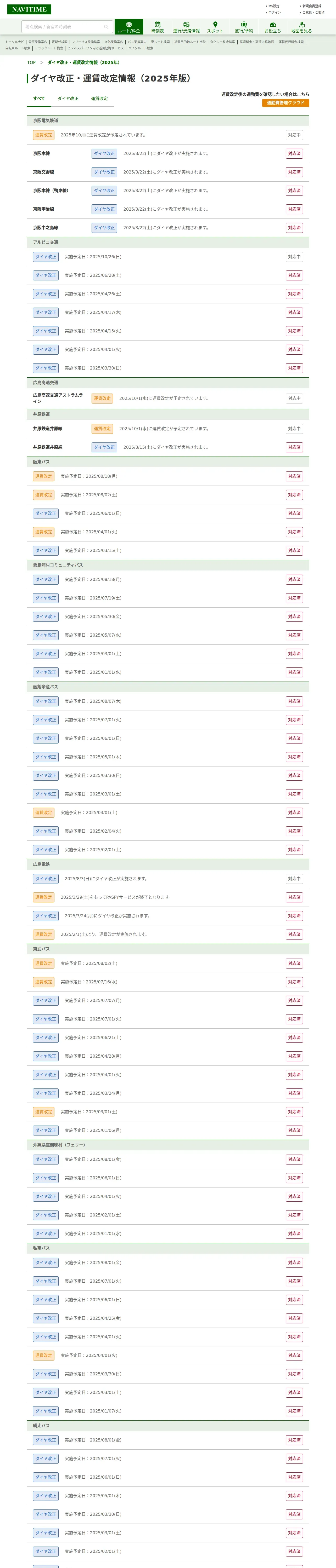
Task: Open 広島電鉄 PASPYサービス終了 row
Action: point(168,897)
